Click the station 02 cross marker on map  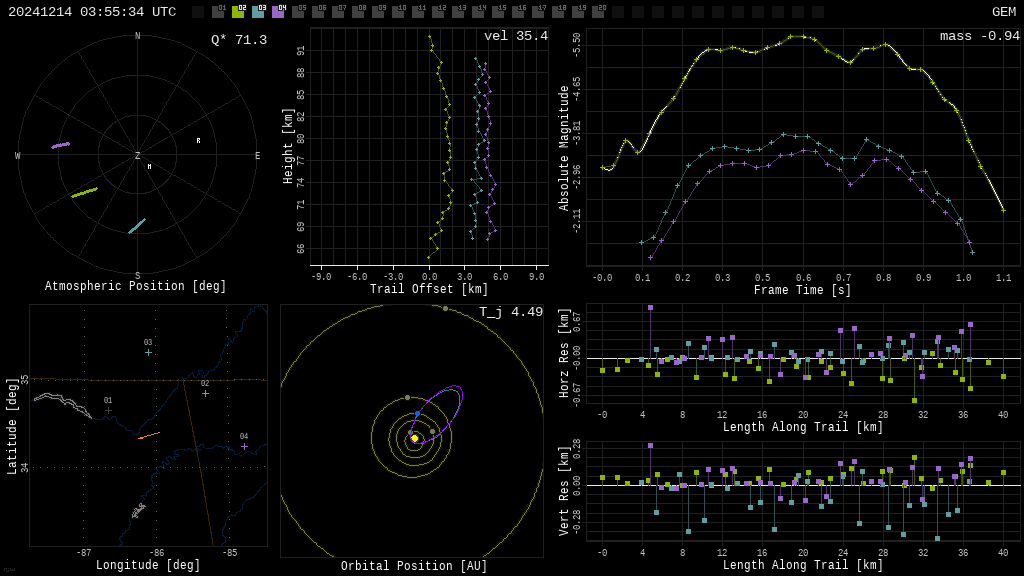205,393
